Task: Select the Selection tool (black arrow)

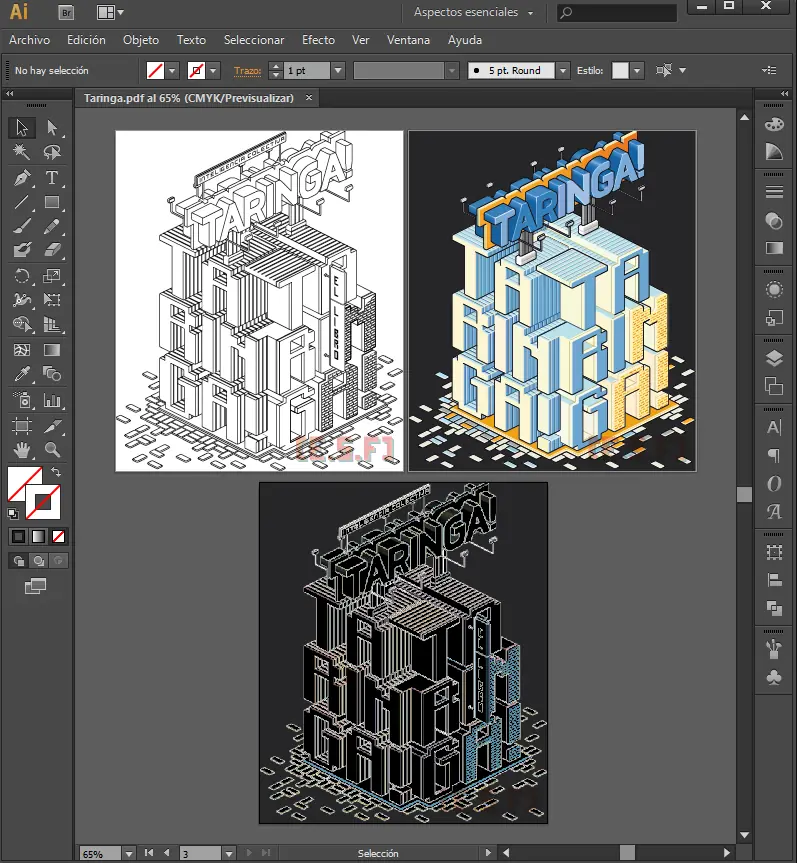Action: pyautogui.click(x=22, y=128)
